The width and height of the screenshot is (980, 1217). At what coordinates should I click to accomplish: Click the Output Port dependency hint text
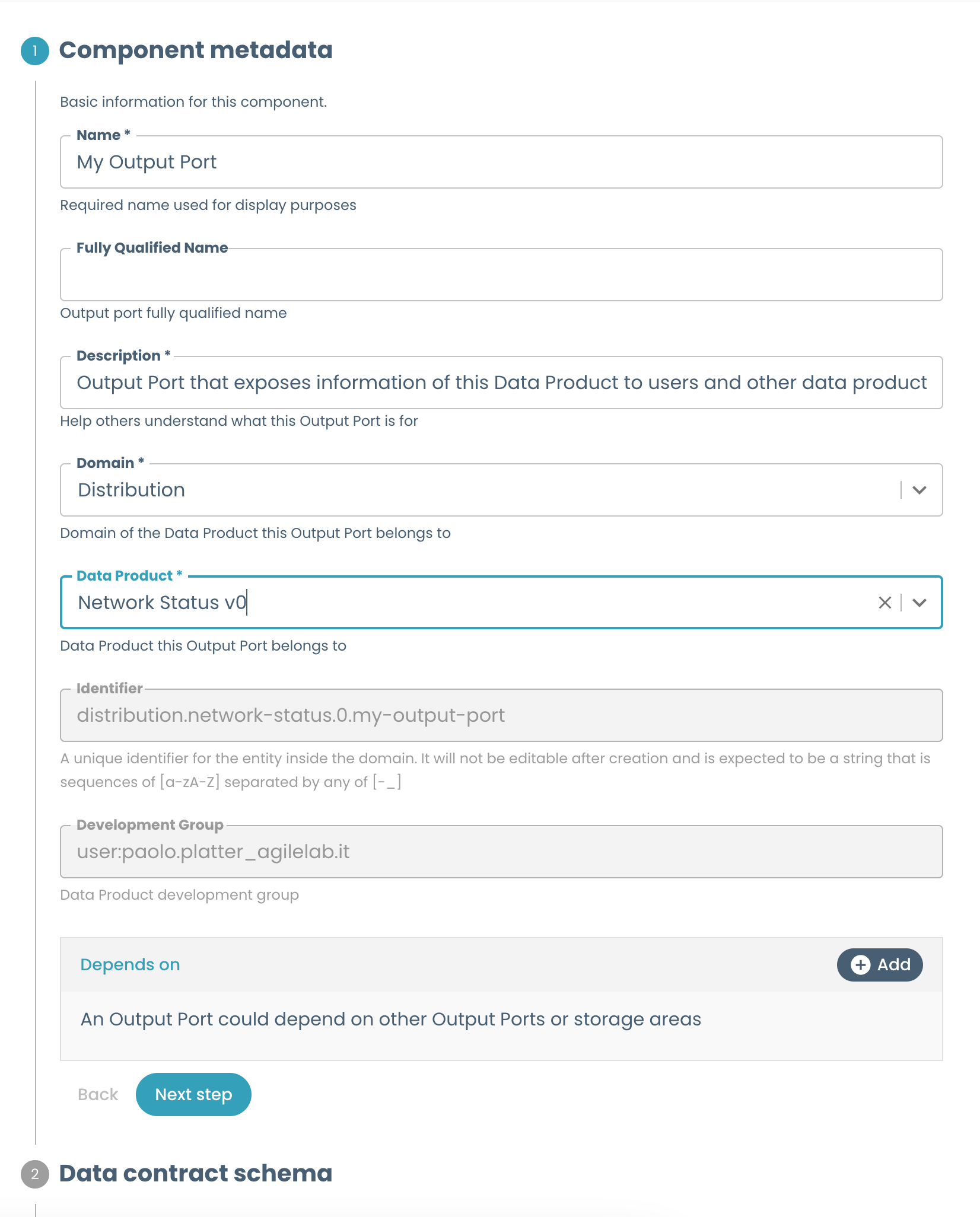pos(391,1019)
